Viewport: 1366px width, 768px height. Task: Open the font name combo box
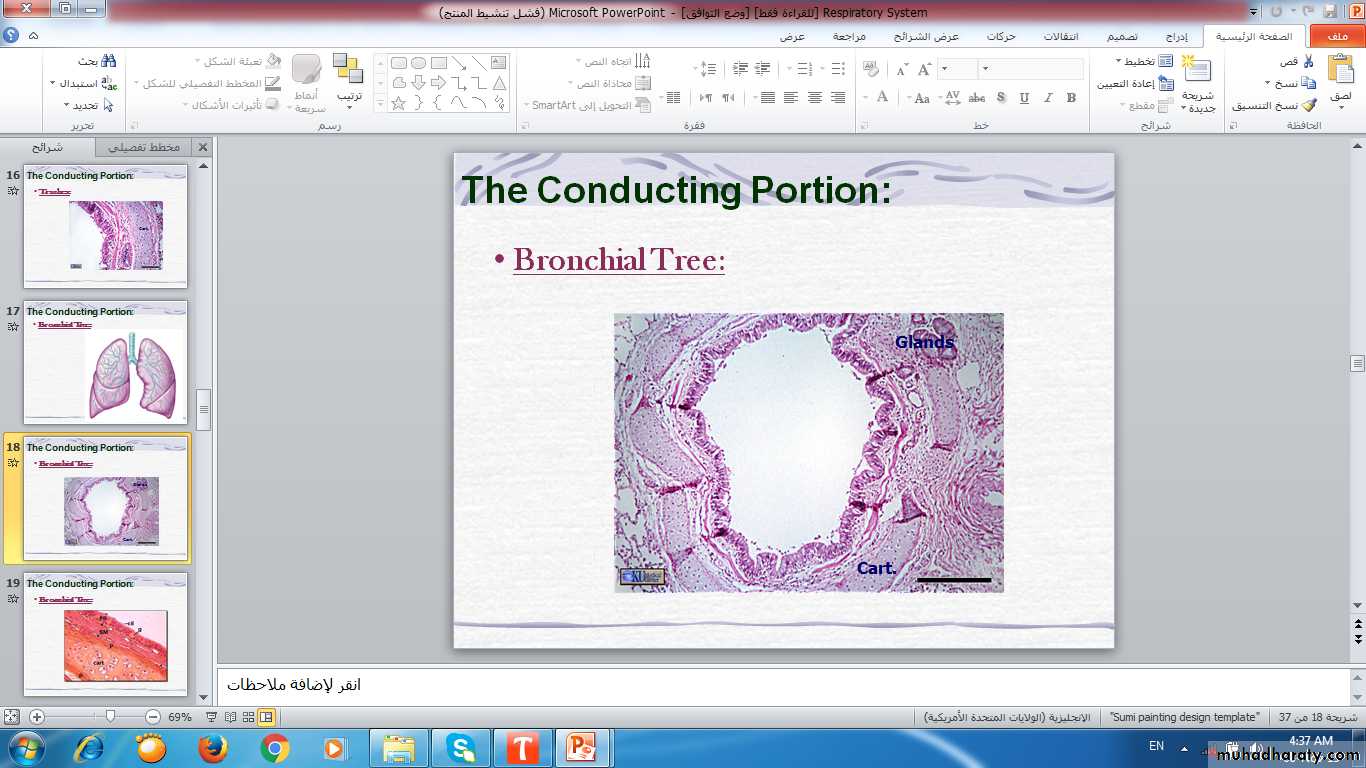(1031, 69)
